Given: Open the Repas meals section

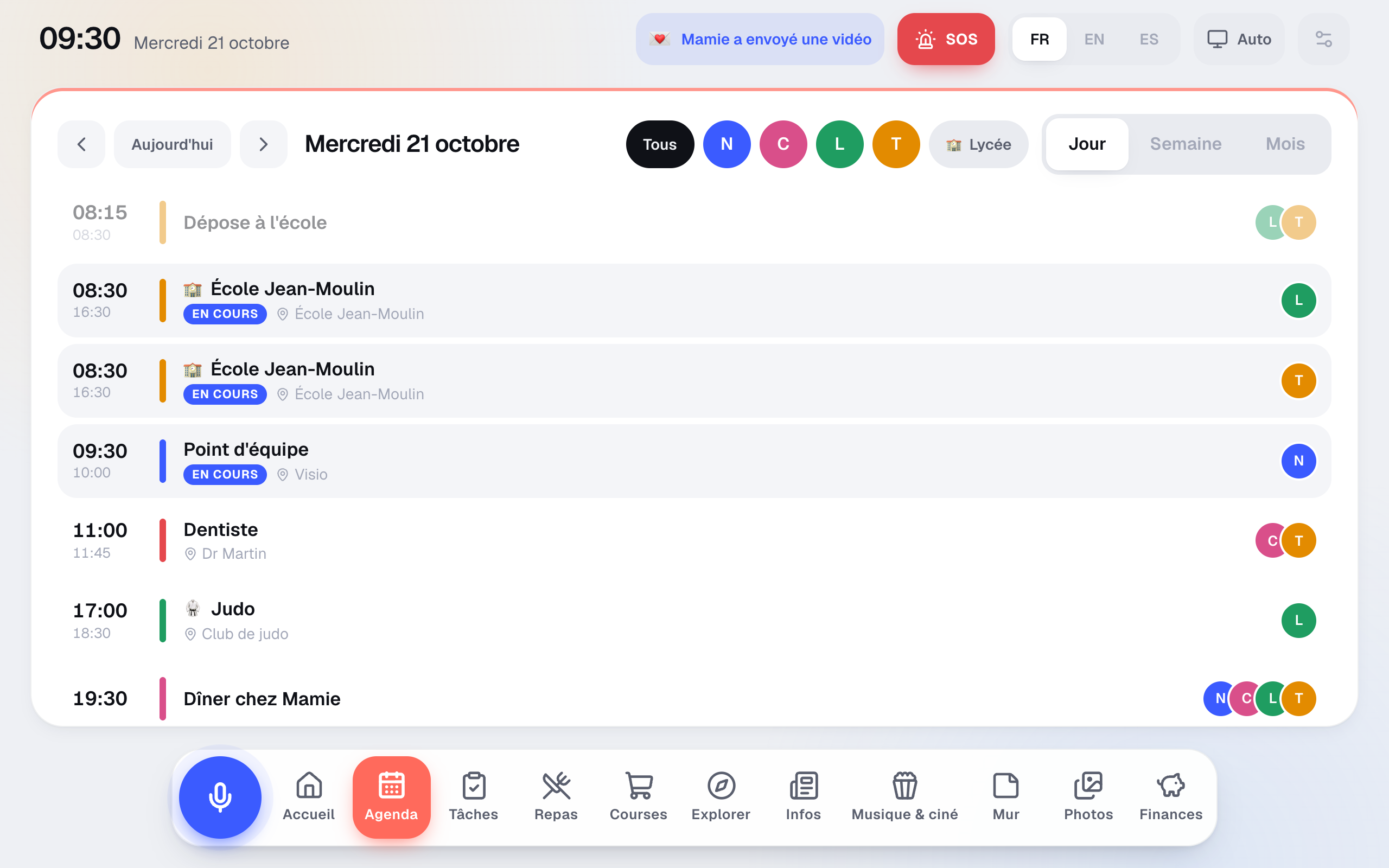Looking at the screenshot, I should tap(556, 797).
